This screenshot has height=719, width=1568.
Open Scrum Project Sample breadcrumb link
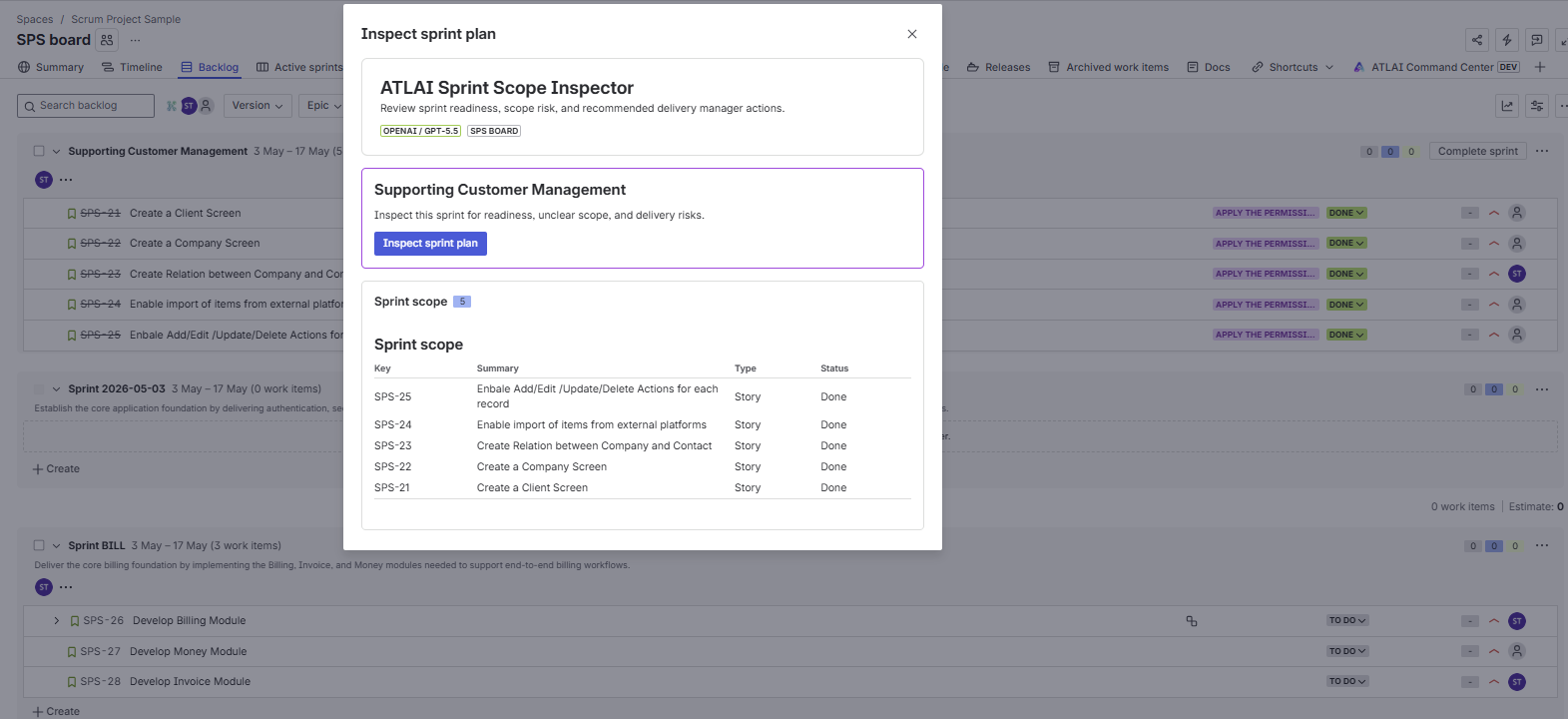point(126,19)
